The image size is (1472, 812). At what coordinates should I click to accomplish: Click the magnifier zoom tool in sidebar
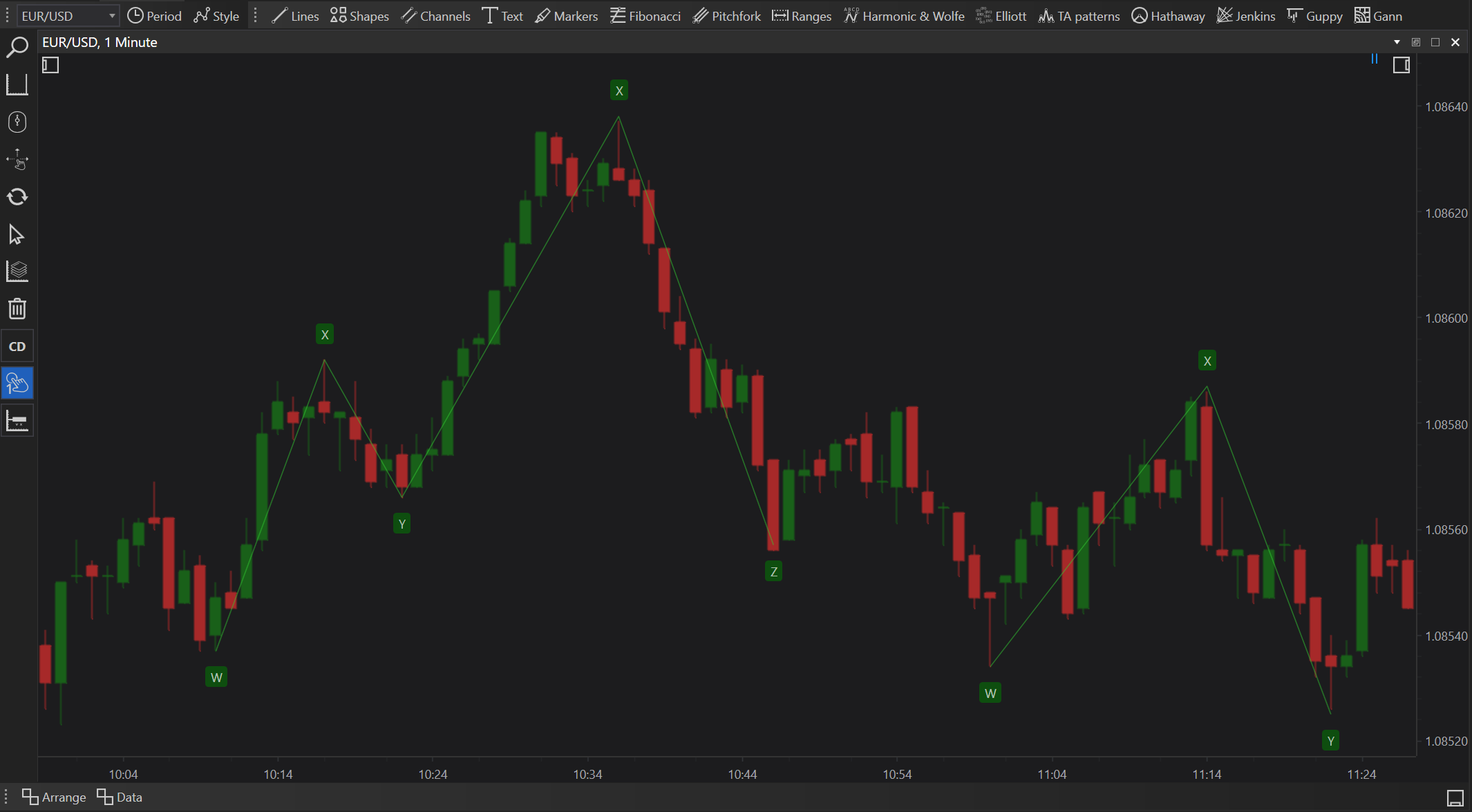click(17, 47)
